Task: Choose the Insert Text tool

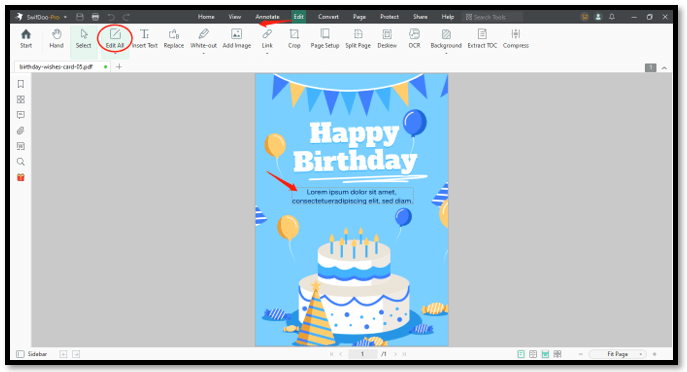Action: pos(145,39)
